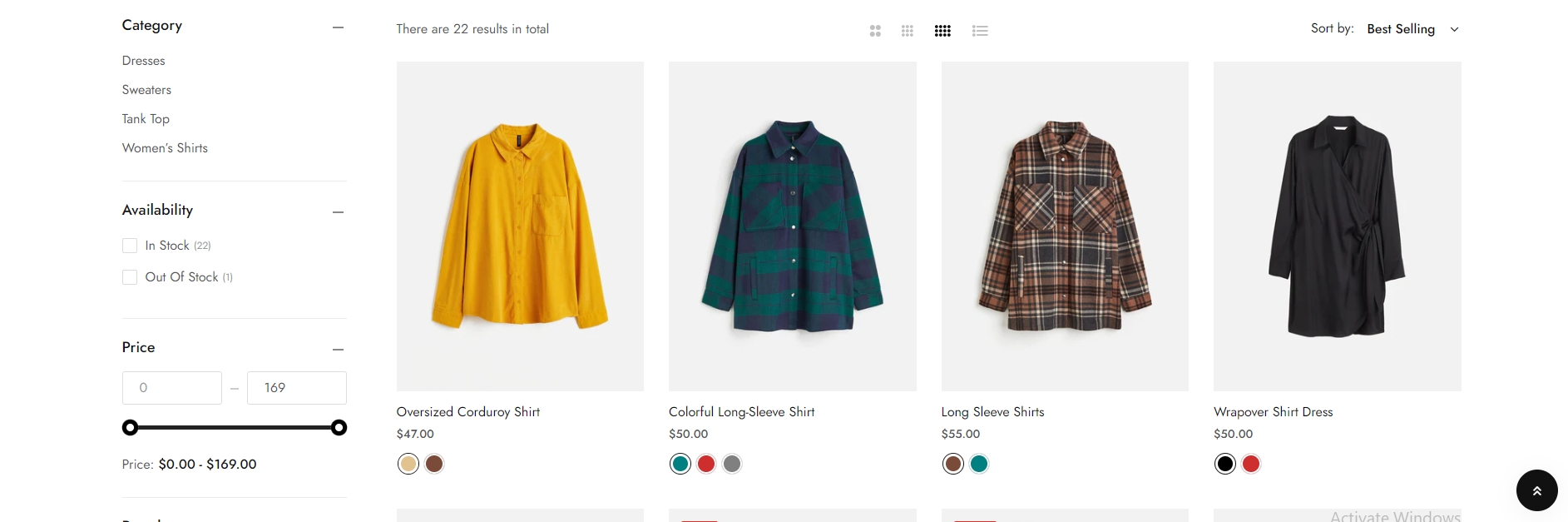1568x522 pixels.
Task: Open the Best Selling sort dropdown
Action: click(x=1412, y=29)
